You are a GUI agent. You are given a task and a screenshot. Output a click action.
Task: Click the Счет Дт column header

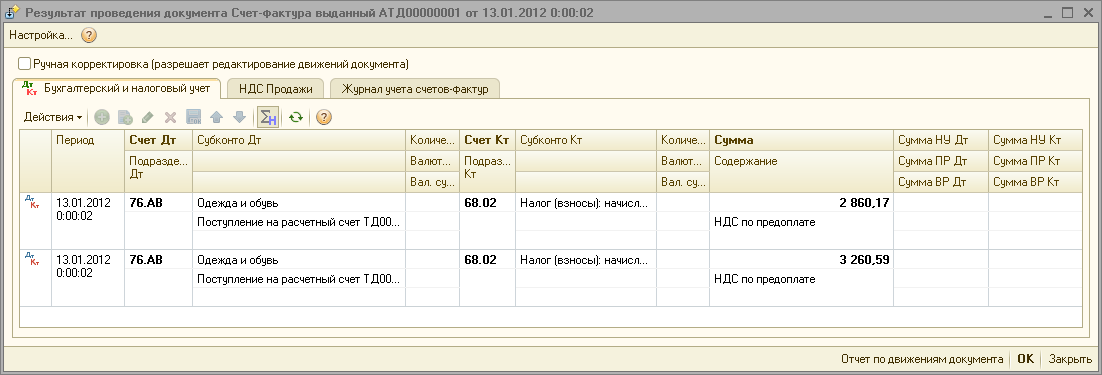[x=158, y=140]
